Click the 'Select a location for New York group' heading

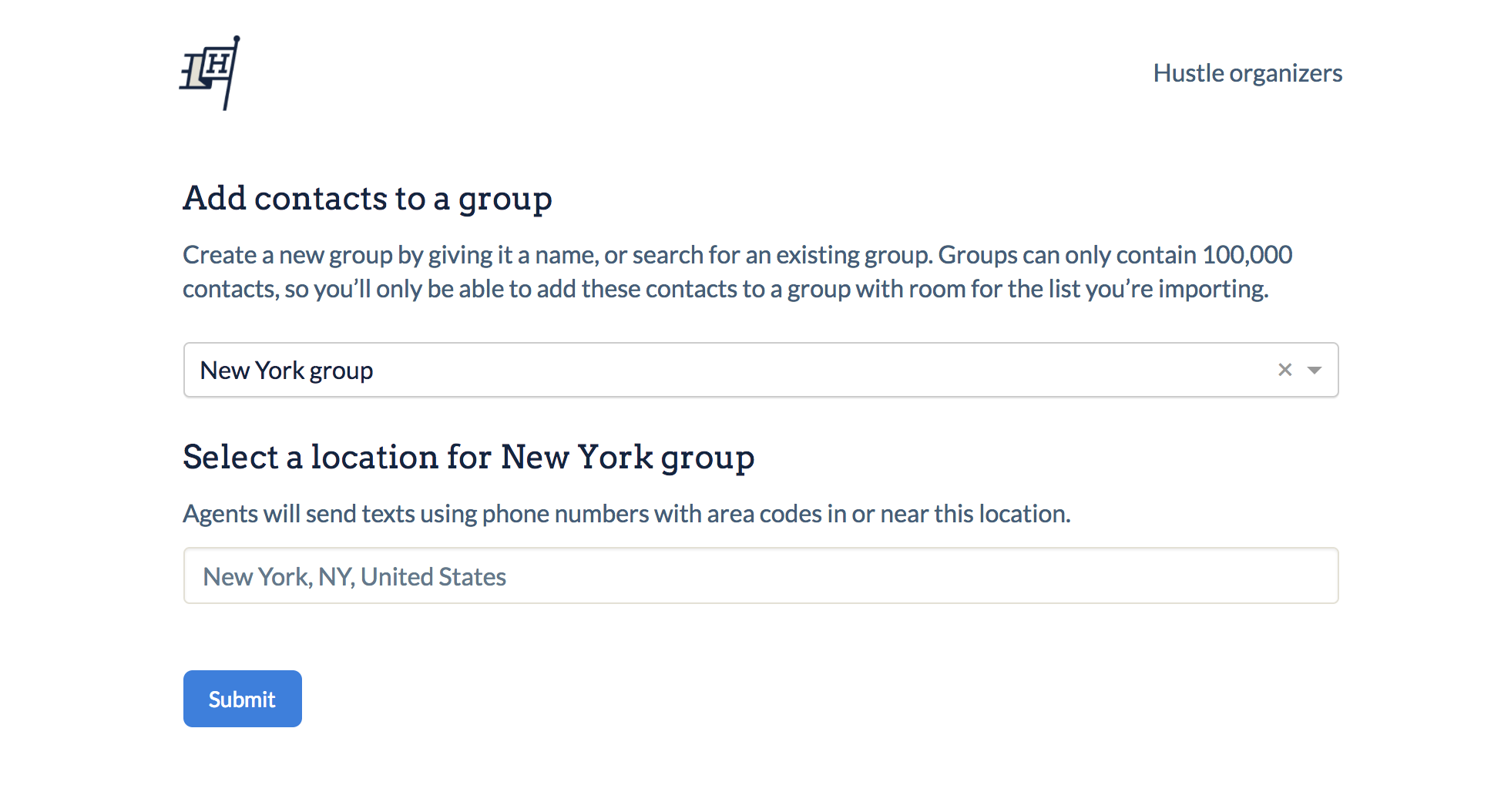tap(468, 458)
